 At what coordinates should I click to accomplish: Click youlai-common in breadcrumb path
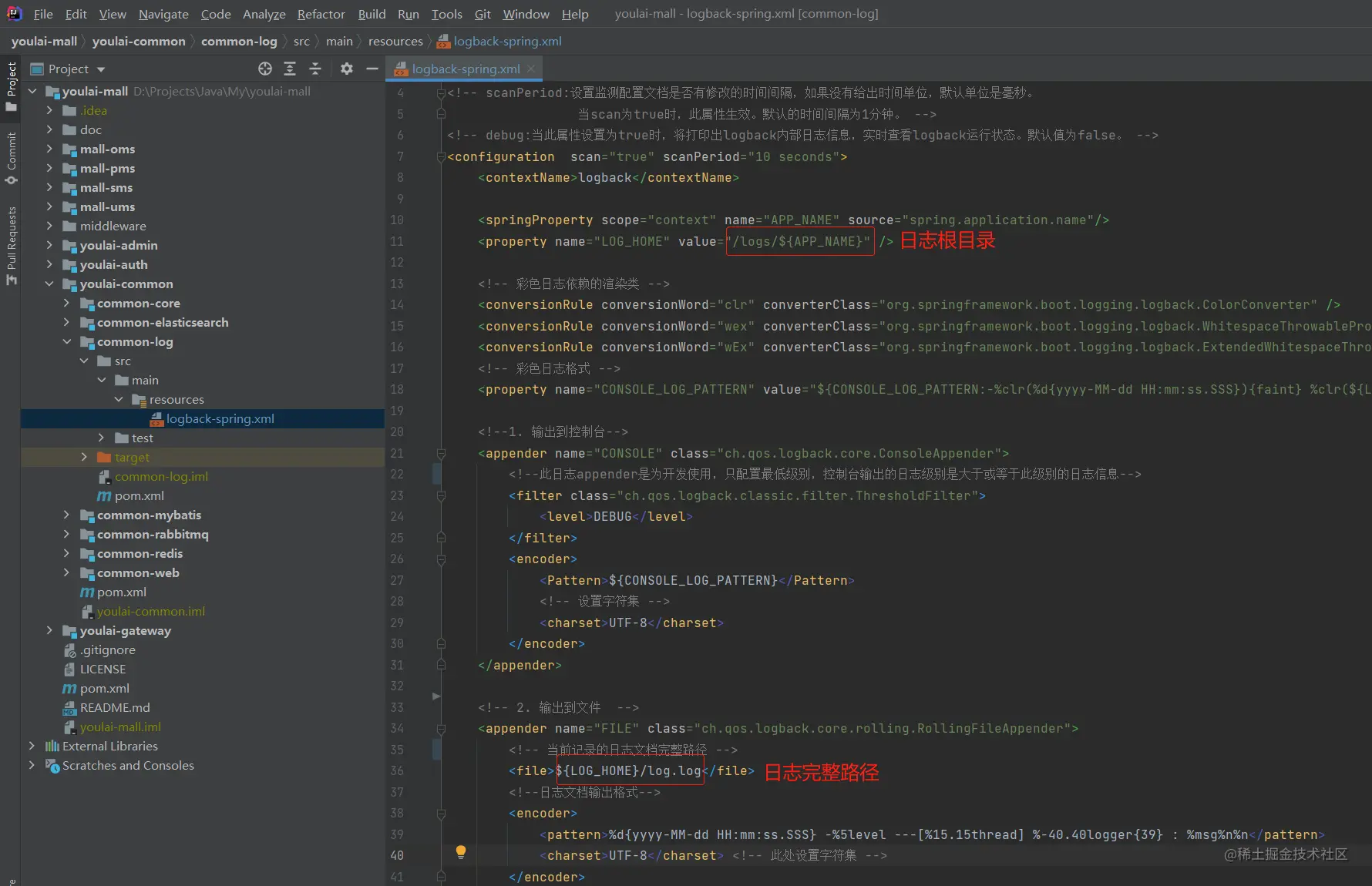(x=139, y=41)
